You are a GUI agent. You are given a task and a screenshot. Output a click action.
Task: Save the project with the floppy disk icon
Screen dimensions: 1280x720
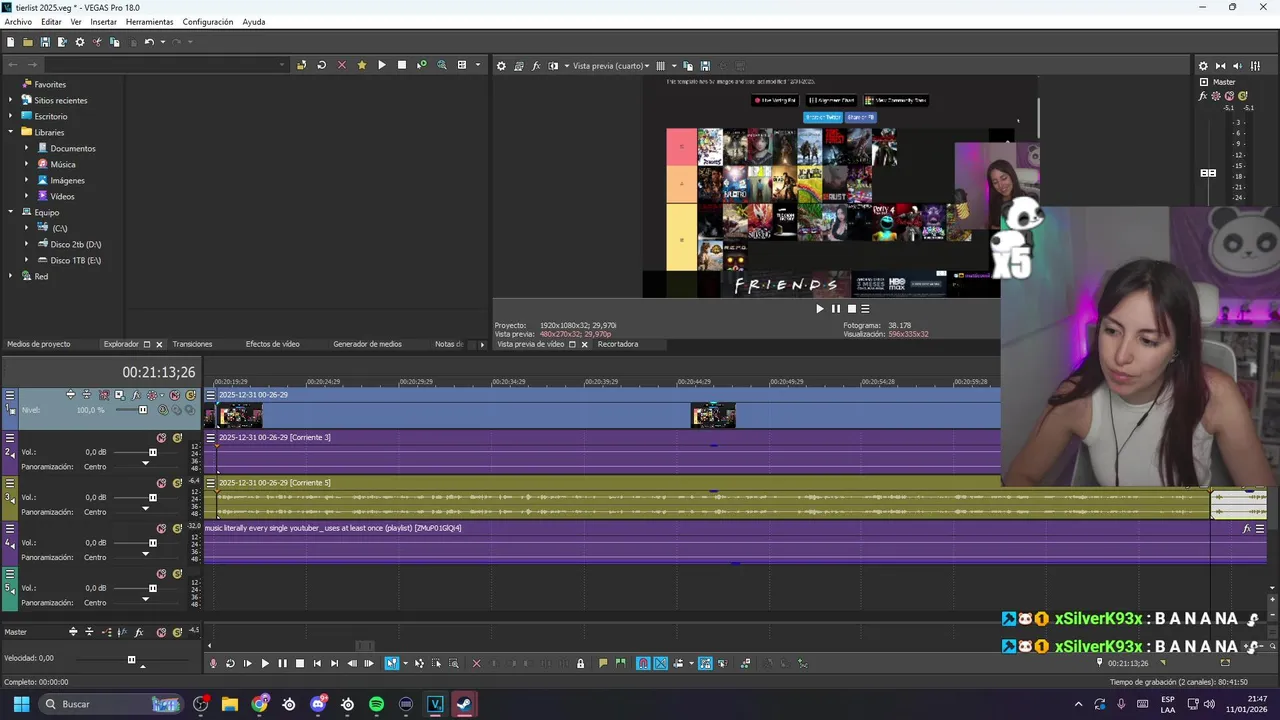[45, 42]
